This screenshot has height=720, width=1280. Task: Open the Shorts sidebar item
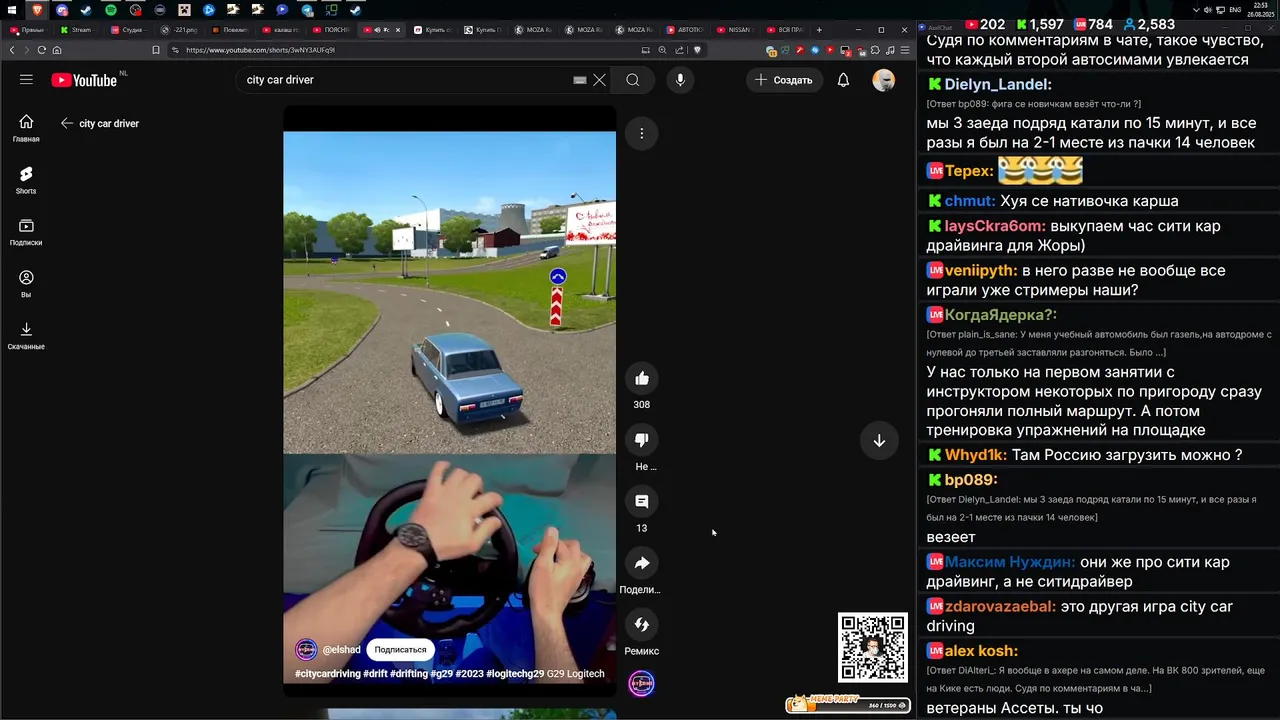[26, 180]
